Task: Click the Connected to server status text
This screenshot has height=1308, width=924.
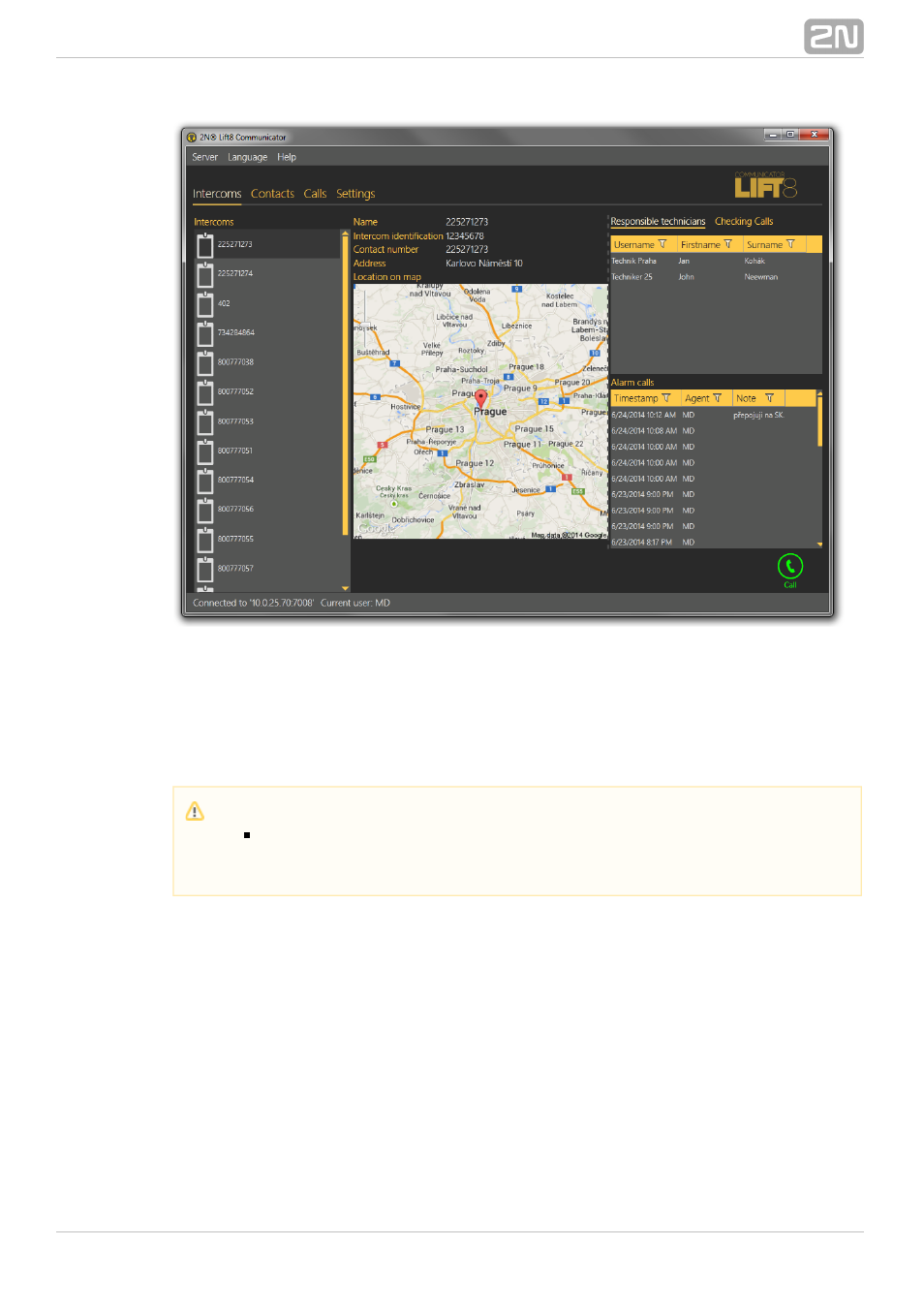Action: coord(253,603)
